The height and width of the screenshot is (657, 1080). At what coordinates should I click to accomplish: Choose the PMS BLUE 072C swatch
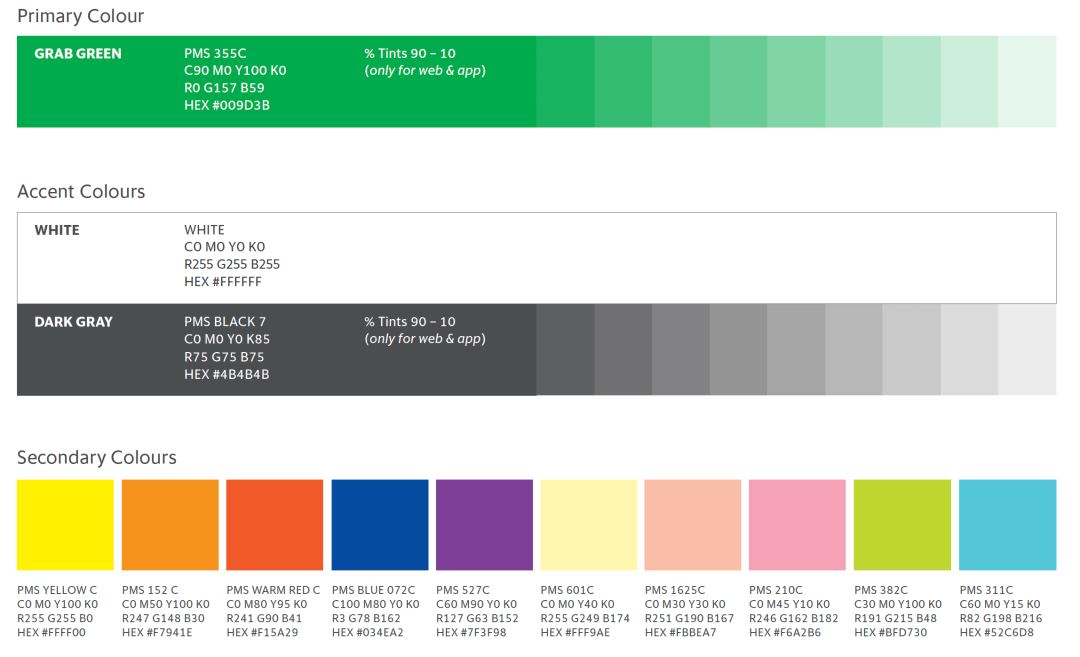click(380, 525)
